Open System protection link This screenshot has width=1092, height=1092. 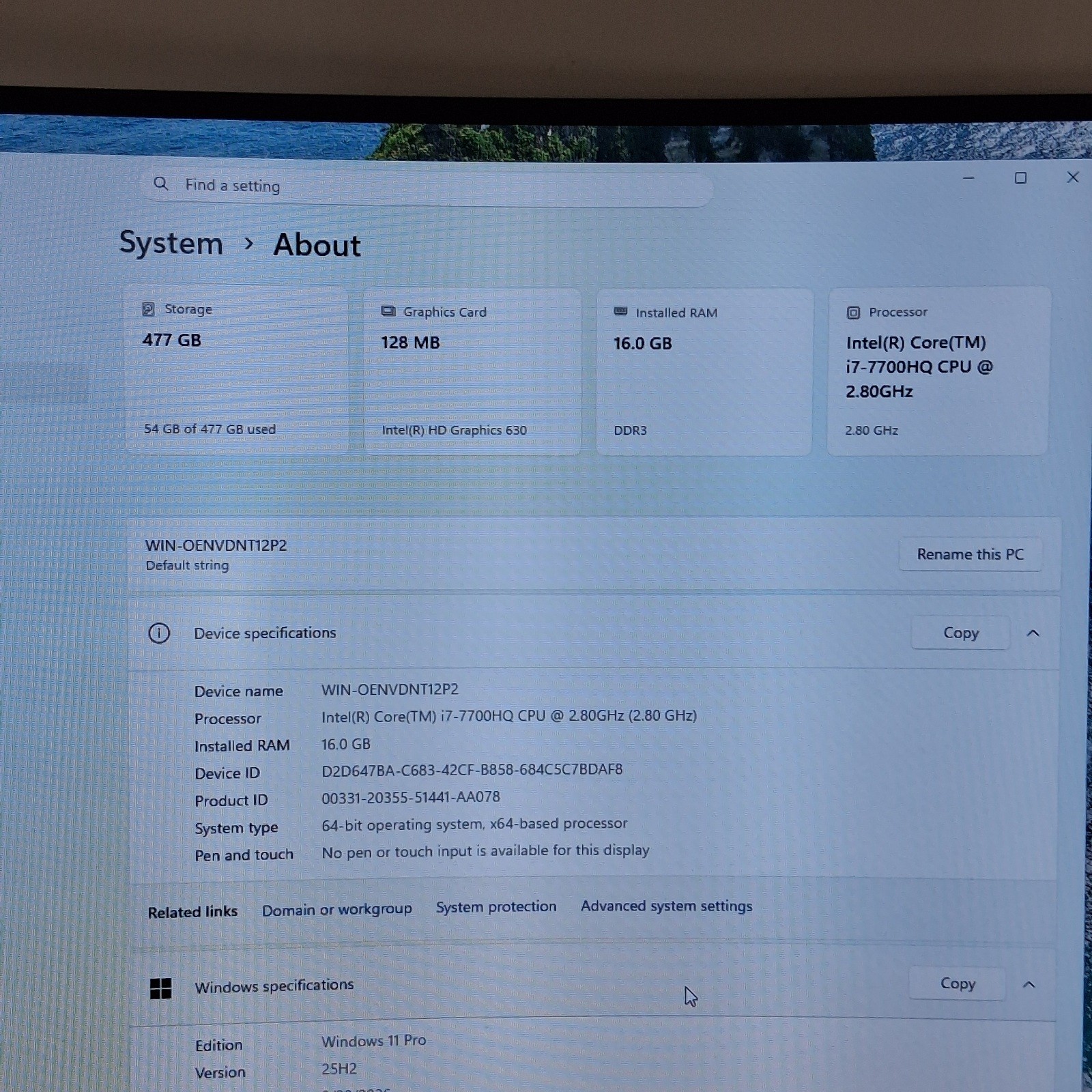click(496, 906)
